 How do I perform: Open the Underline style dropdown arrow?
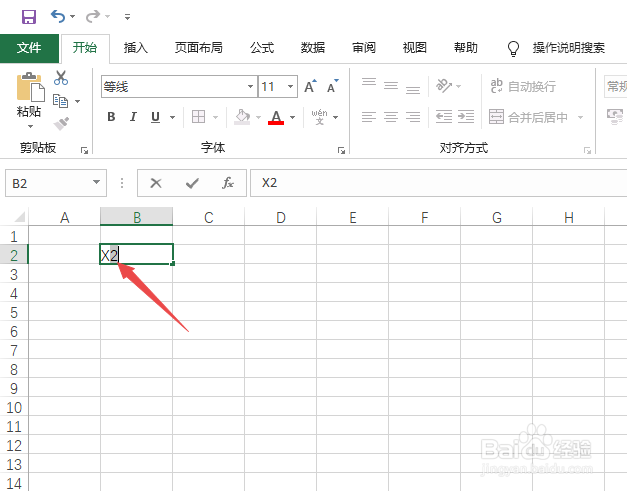coord(172,117)
